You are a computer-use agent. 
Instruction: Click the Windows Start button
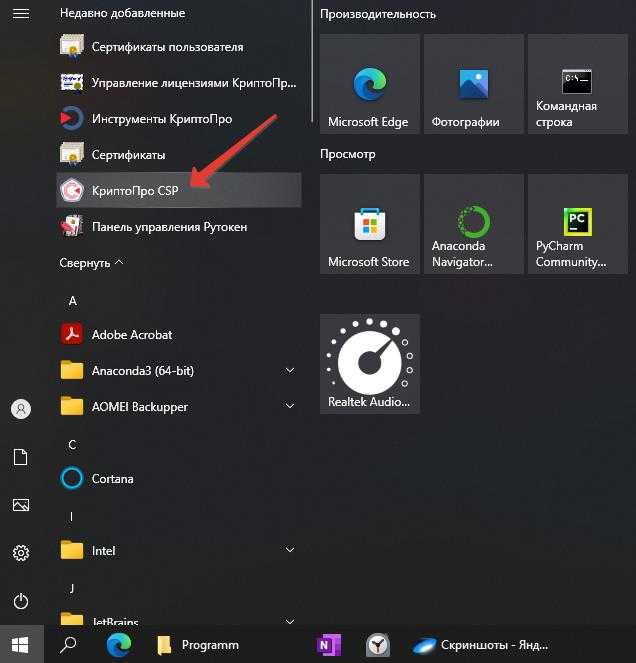coord(21,644)
